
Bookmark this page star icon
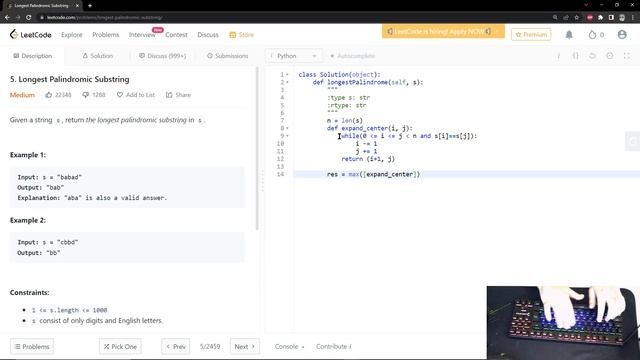pos(577,18)
